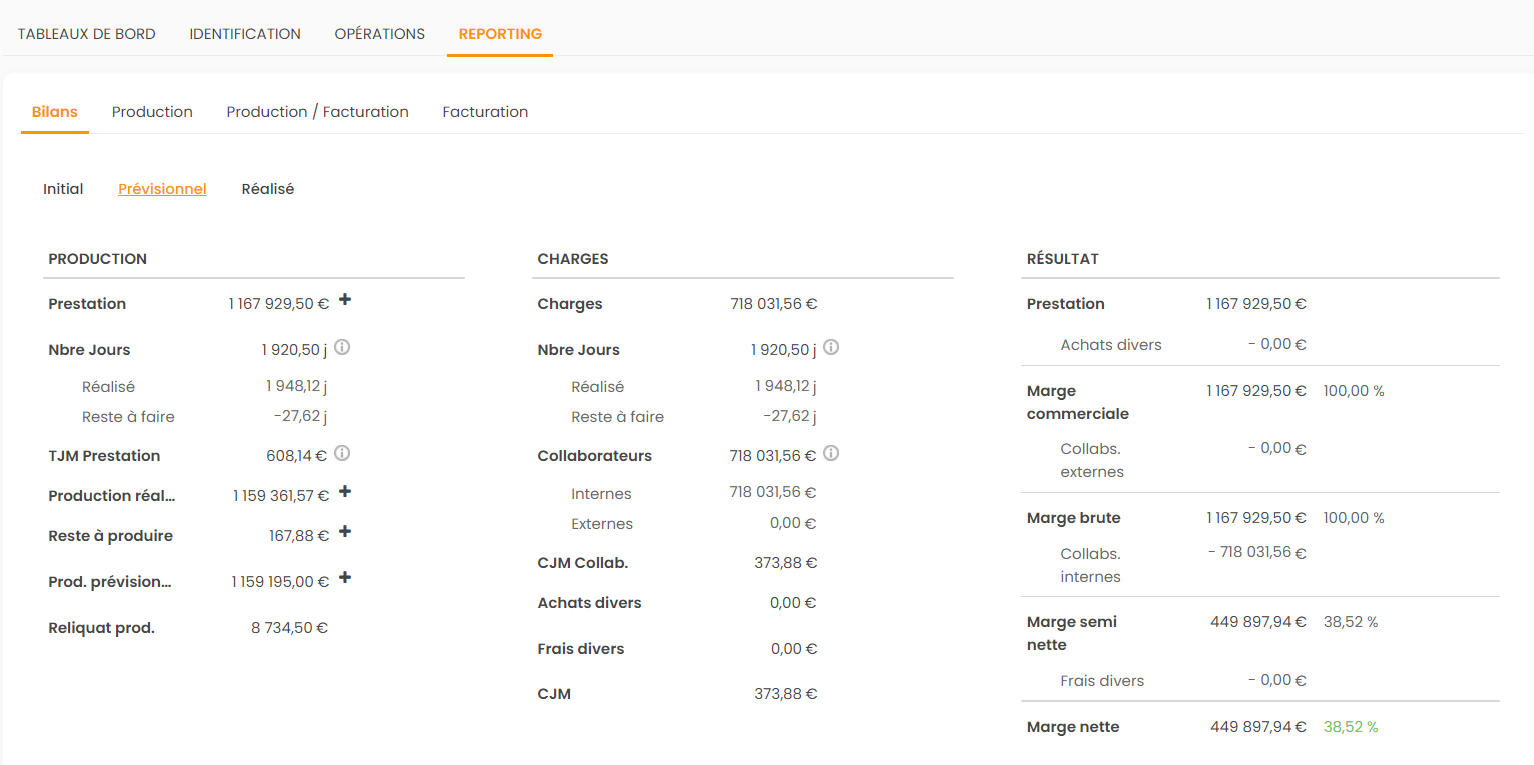Screen dimensions: 1534x765
Task: Show info for Nbre Jours under Charges
Action: tap(831, 347)
